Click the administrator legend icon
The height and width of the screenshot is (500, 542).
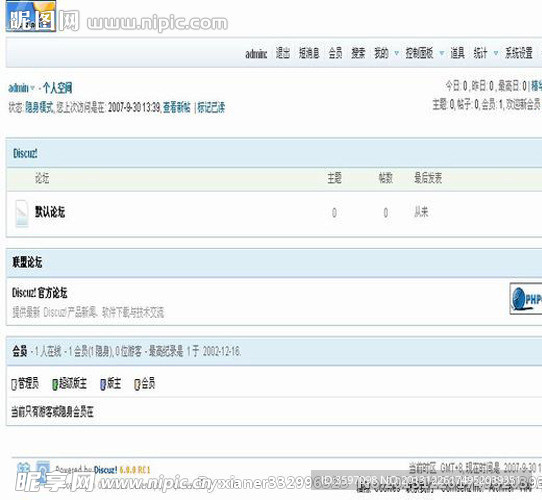click(14, 385)
